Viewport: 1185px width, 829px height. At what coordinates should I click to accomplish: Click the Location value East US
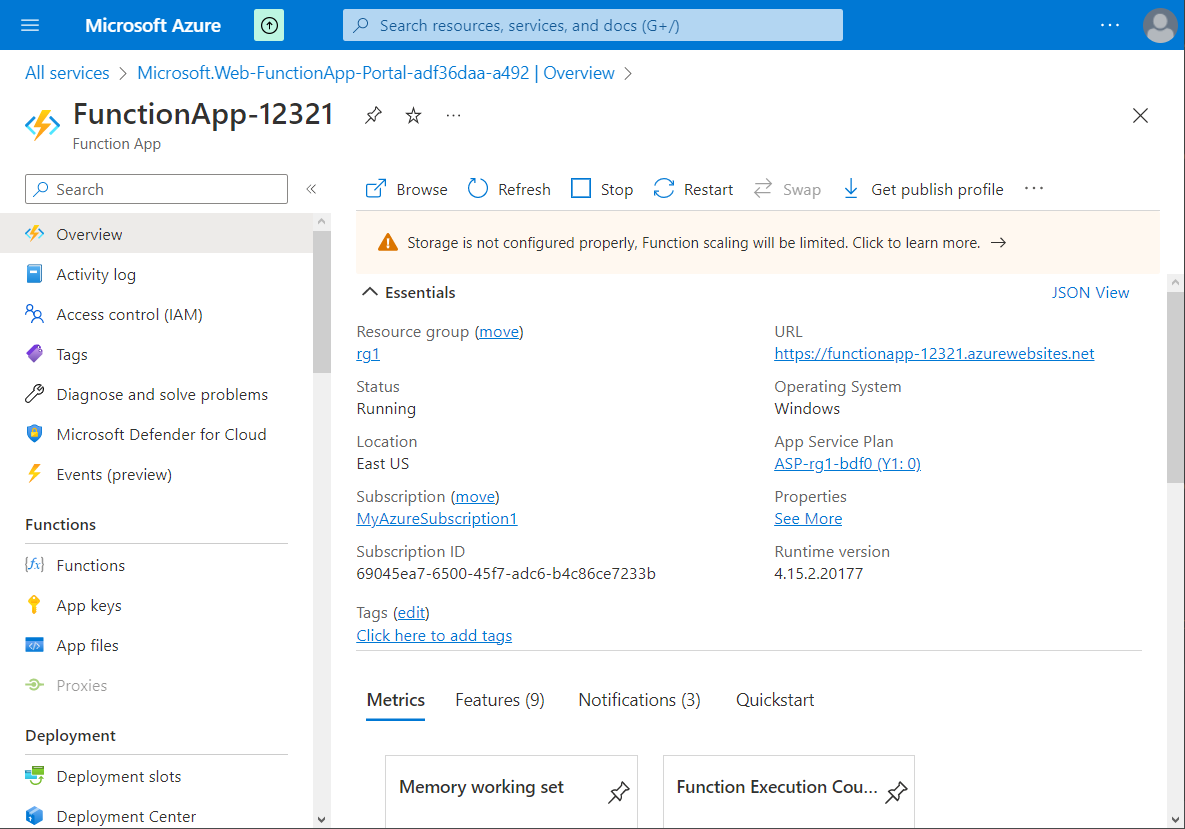[x=382, y=463]
